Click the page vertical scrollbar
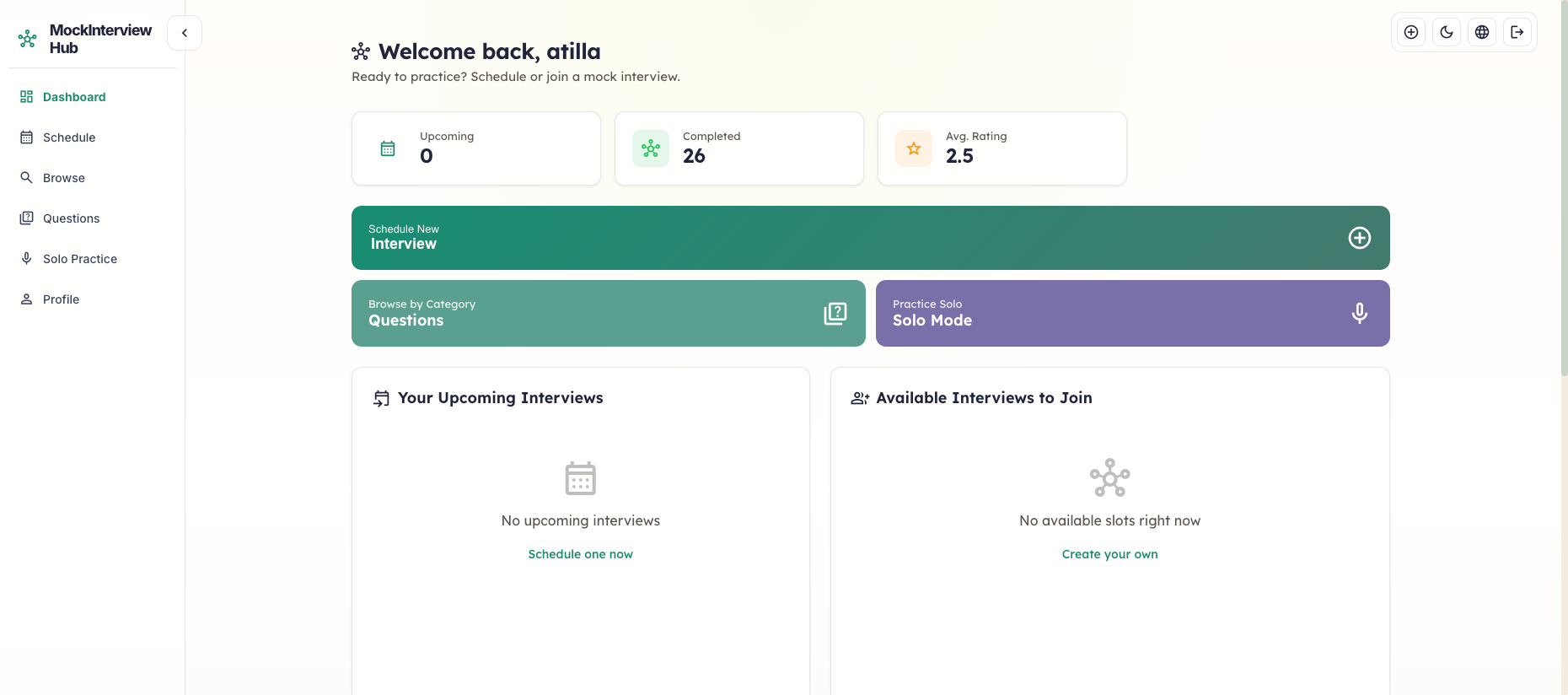The width and height of the screenshot is (1568, 695). [x=1565, y=187]
